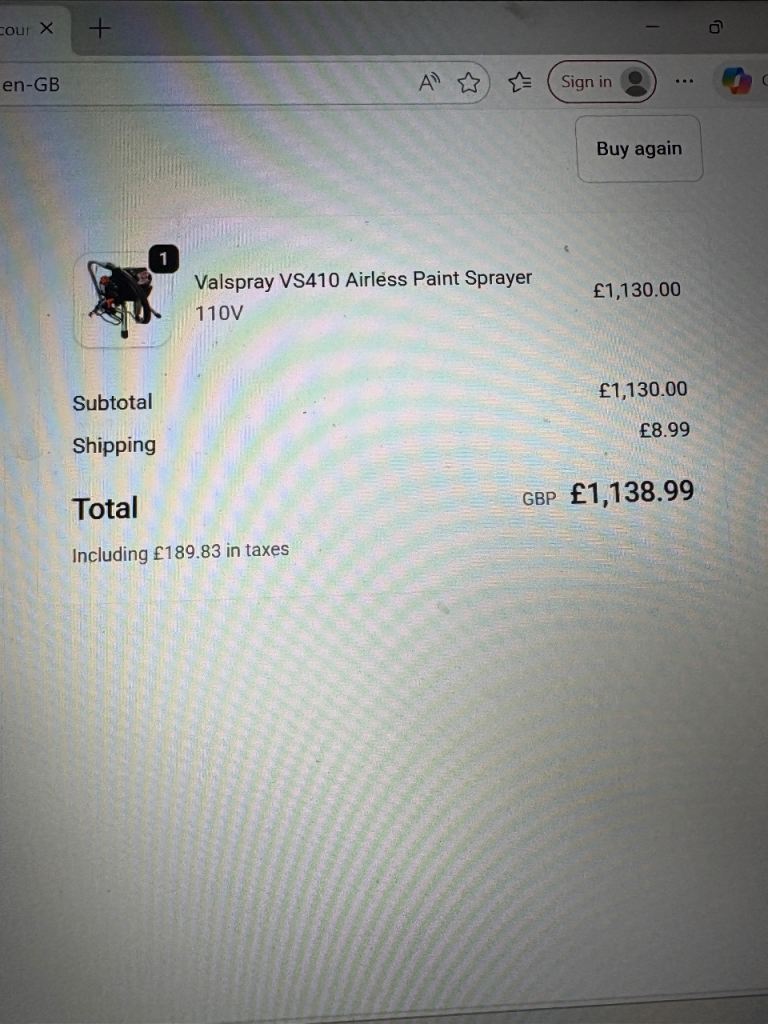Activate the Read aloud icon
768x1024 pixels.
tap(429, 82)
